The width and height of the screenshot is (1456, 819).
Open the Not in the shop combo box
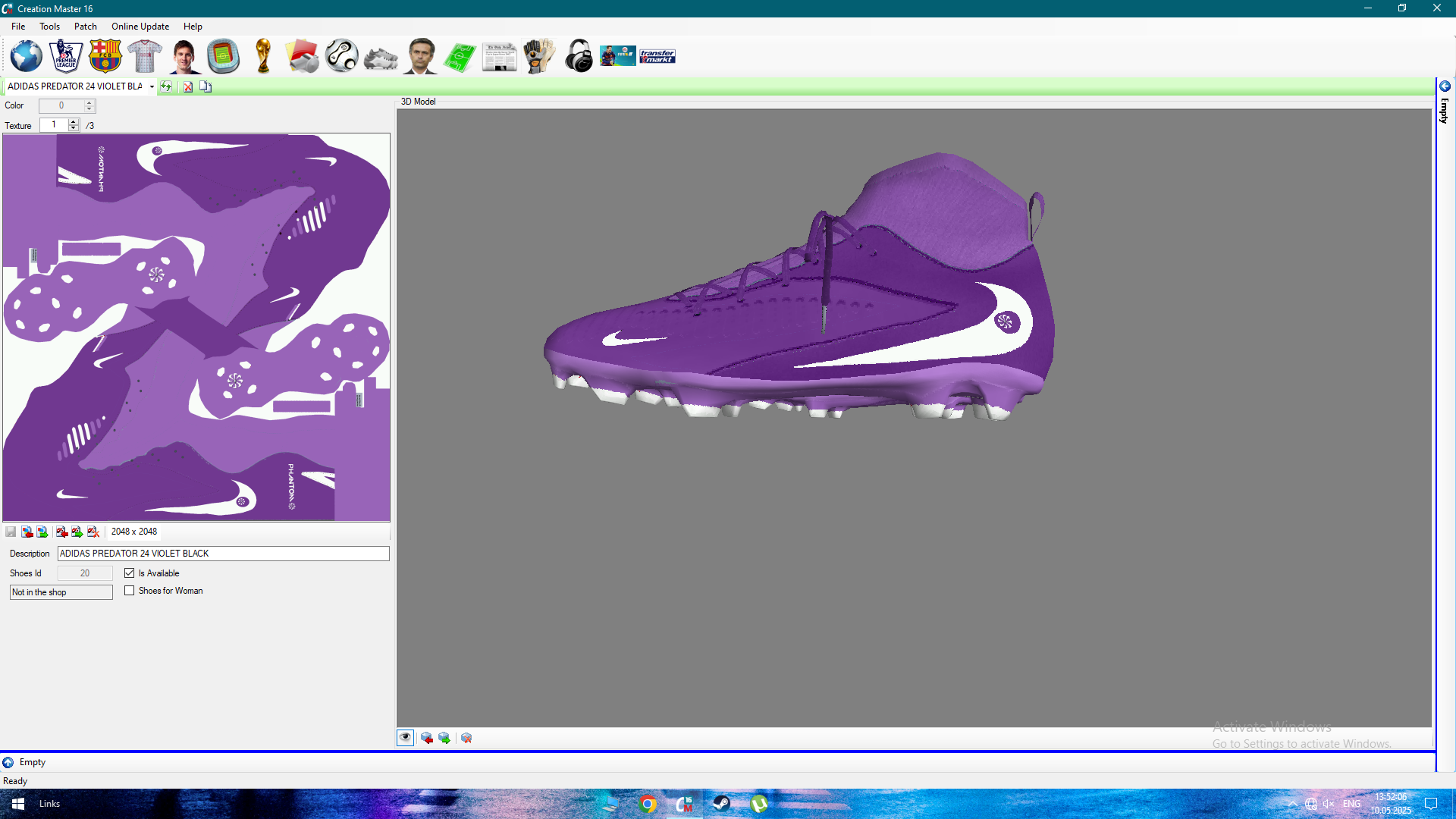(61, 592)
